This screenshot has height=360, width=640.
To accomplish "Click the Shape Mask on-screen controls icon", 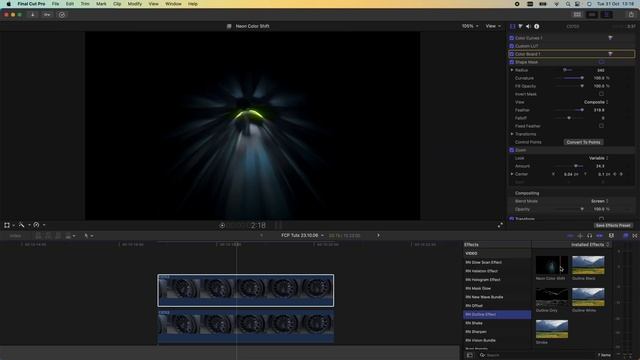I will 601,62.
